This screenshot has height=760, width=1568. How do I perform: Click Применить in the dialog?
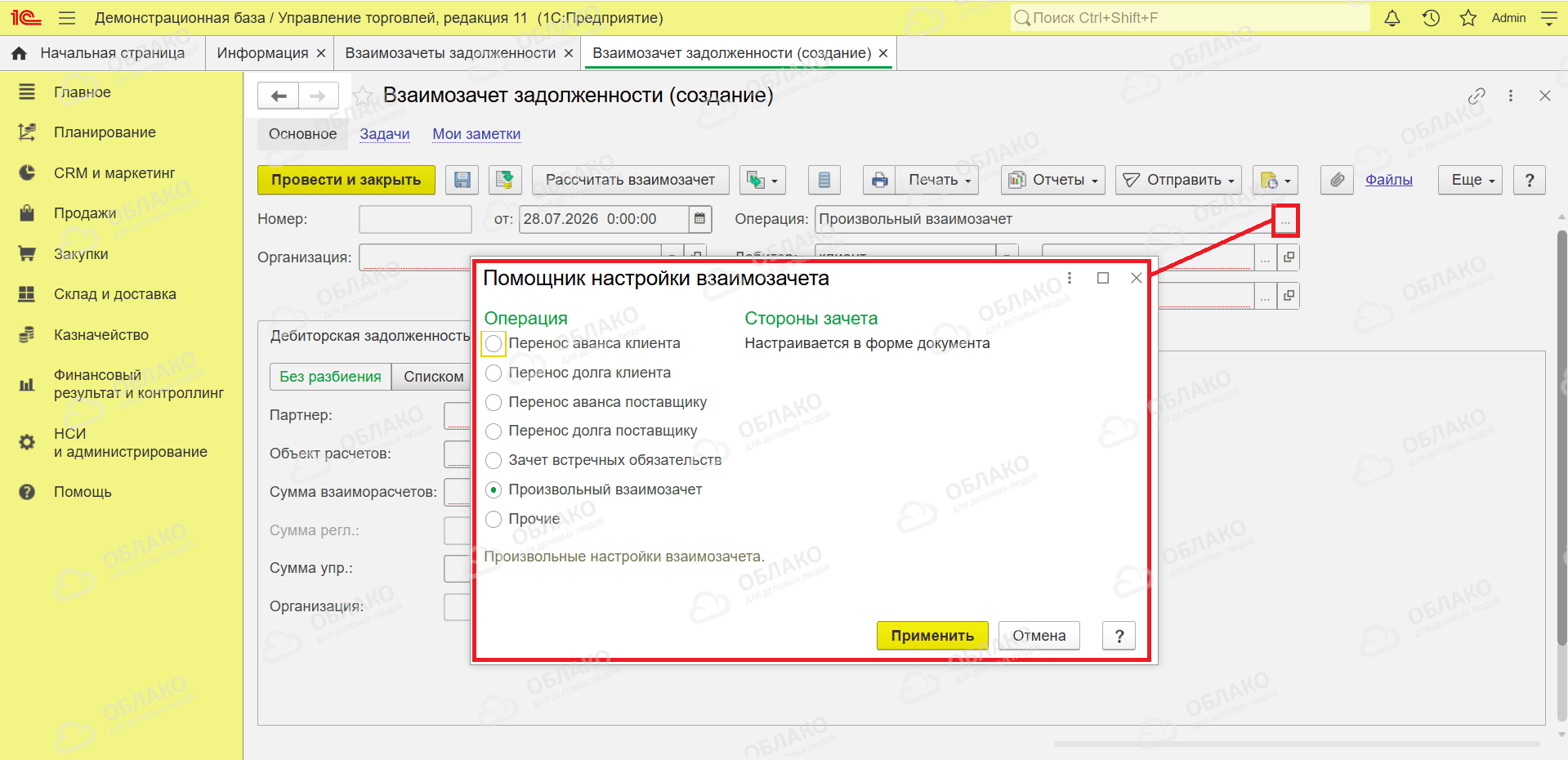932,636
